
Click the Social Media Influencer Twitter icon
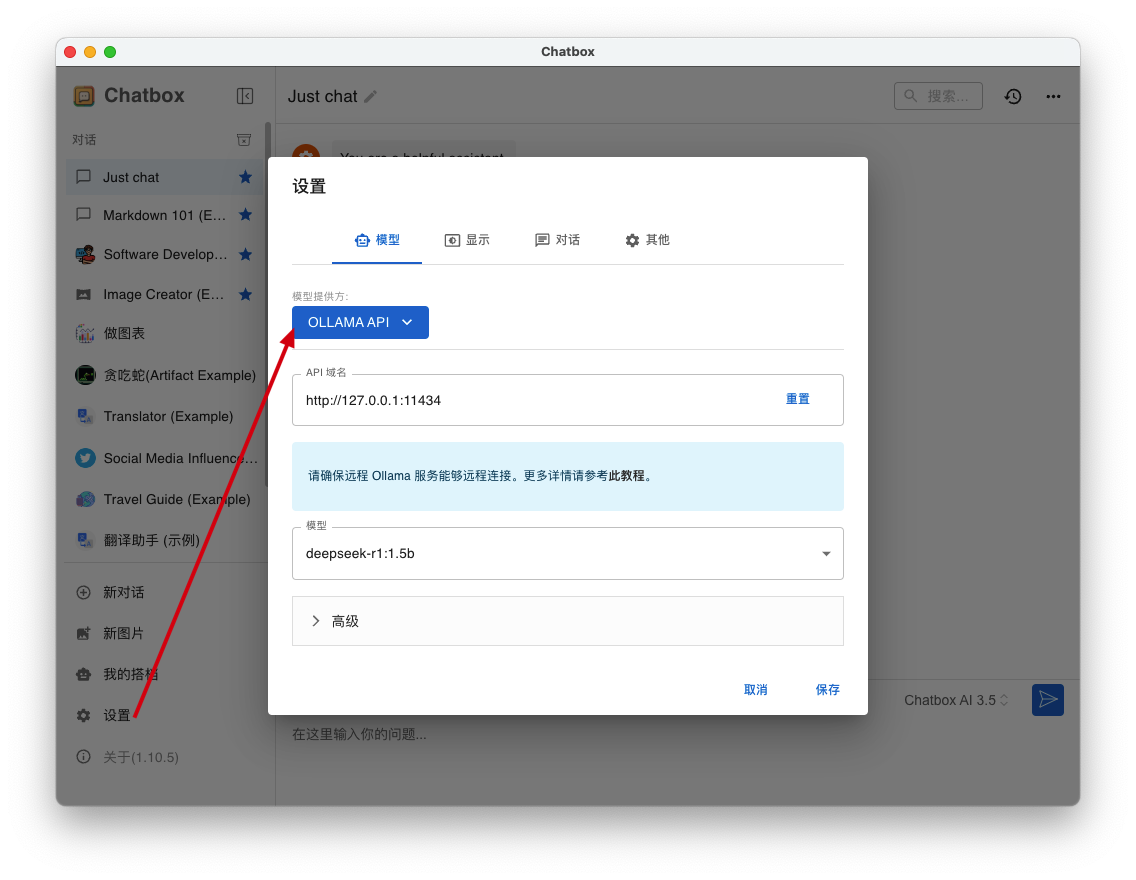point(85,458)
